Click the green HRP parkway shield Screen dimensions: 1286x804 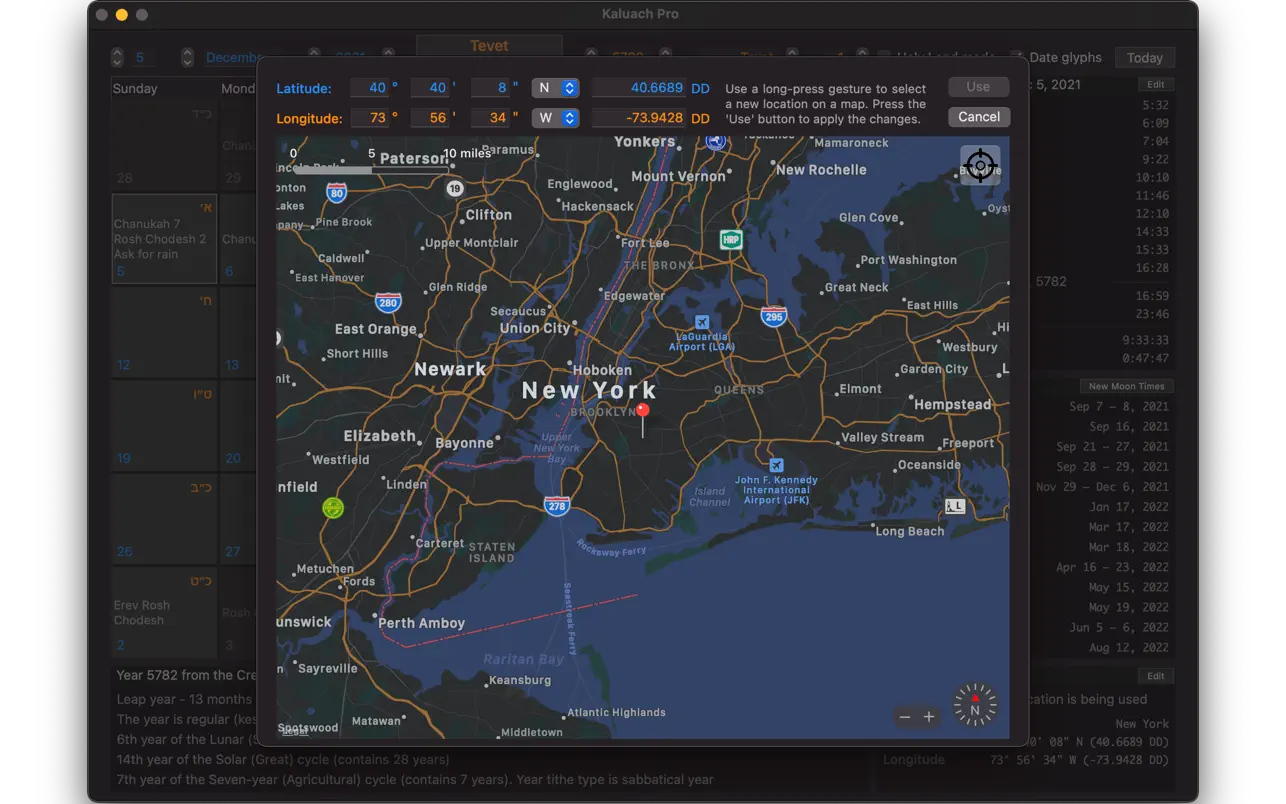731,240
